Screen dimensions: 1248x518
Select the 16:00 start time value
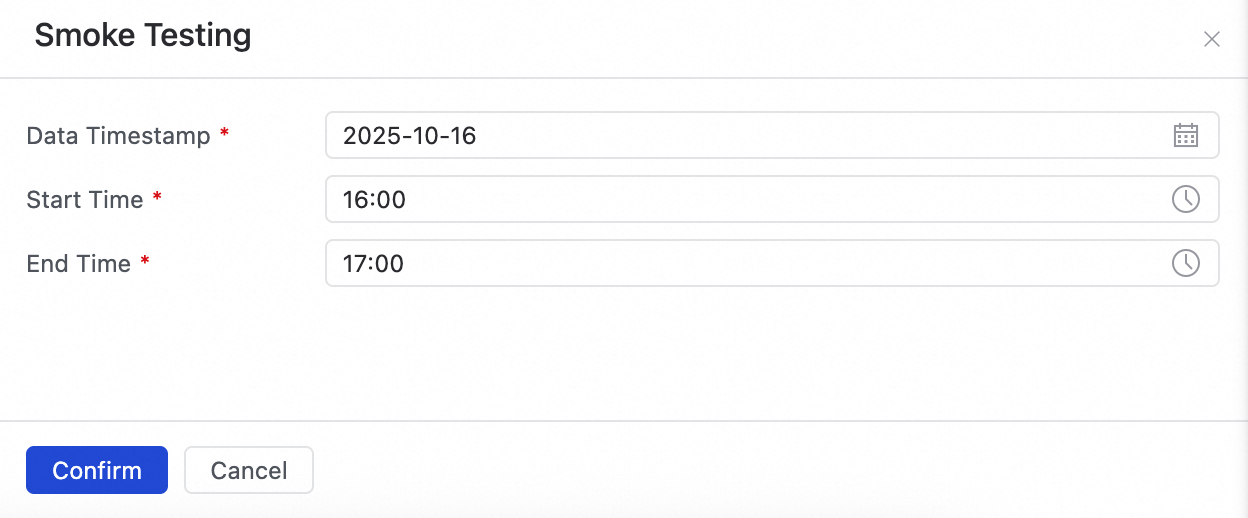click(374, 200)
